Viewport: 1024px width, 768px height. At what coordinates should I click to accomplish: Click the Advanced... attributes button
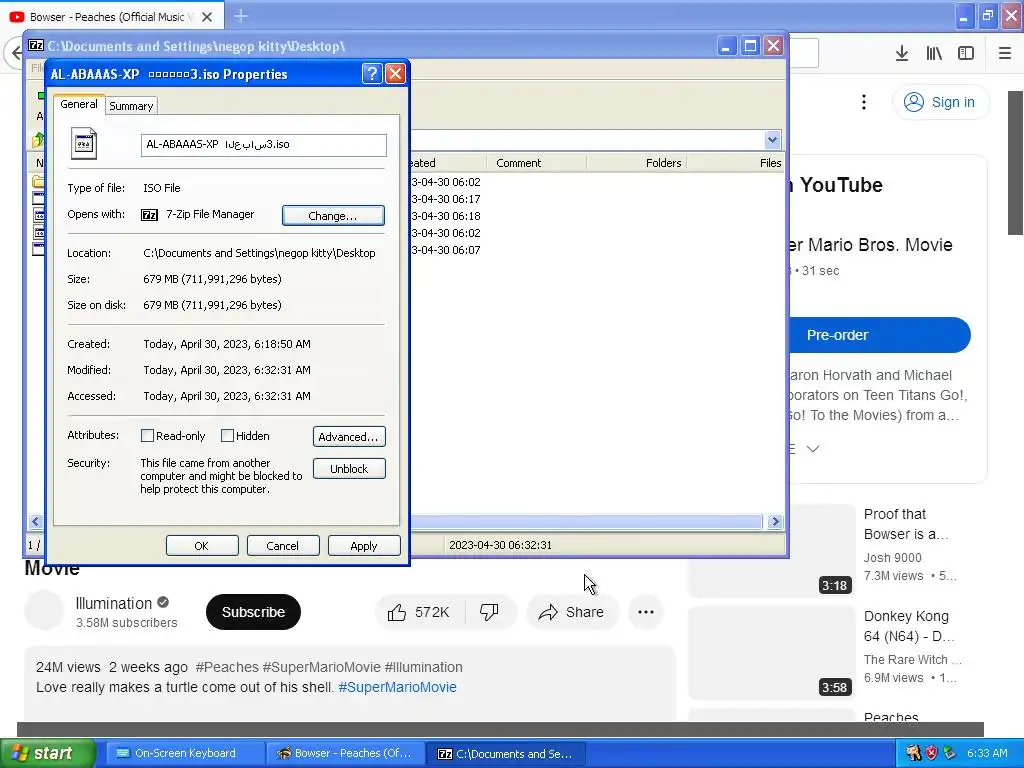[x=349, y=436]
